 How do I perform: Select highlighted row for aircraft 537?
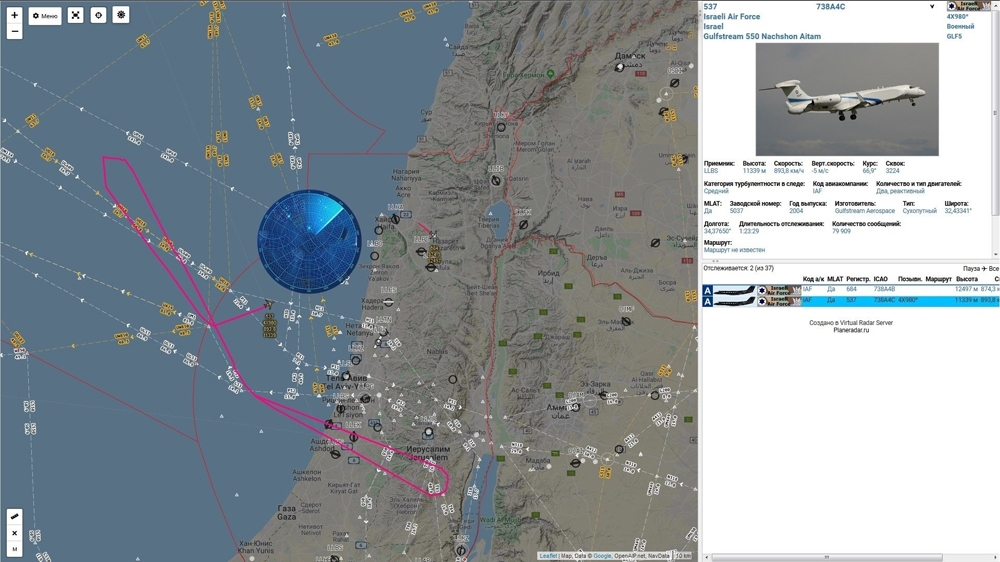click(850, 300)
